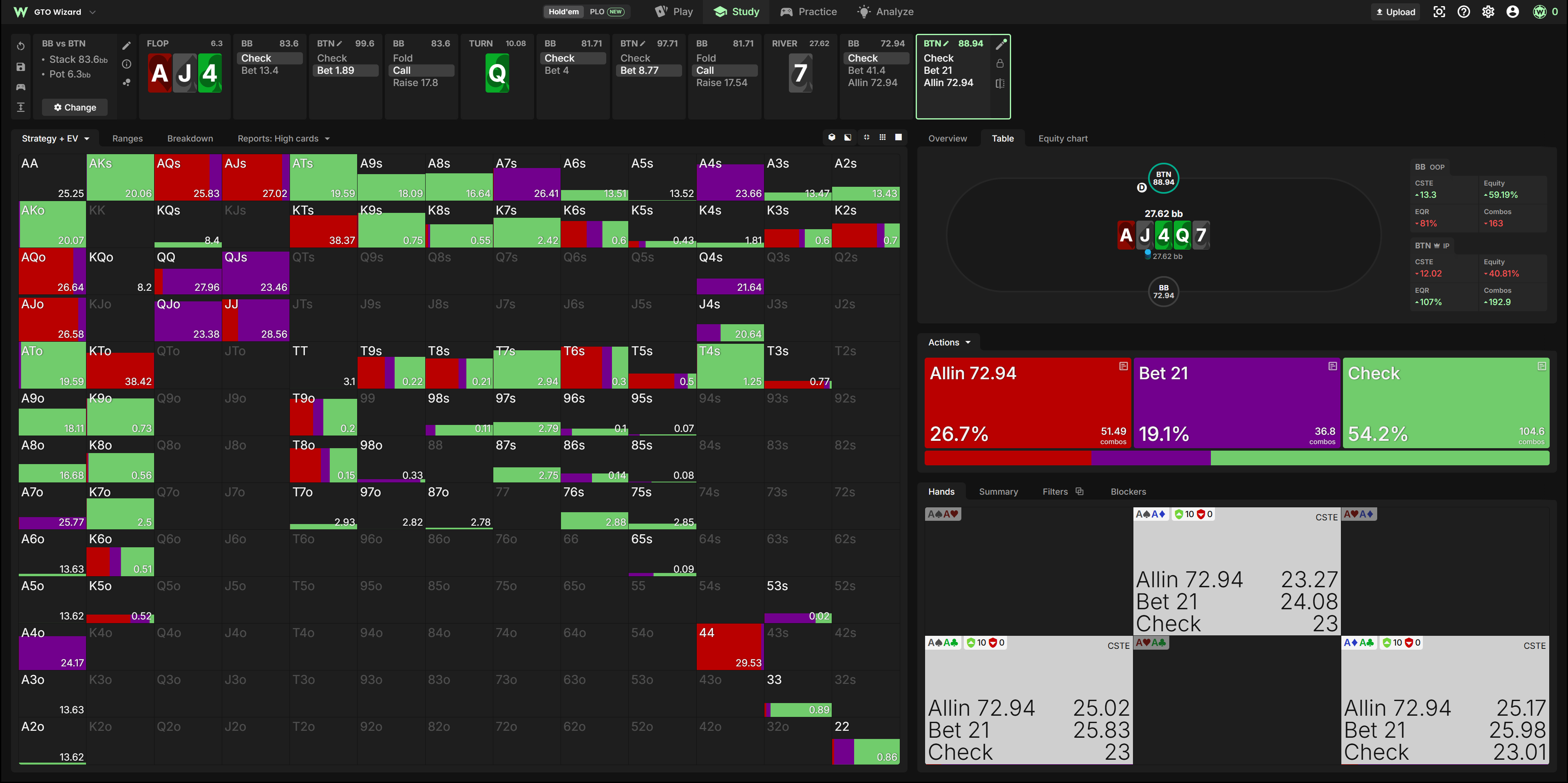Toggle the half-filled square matrix display mode
The height and width of the screenshot is (783, 1568).
[848, 137]
